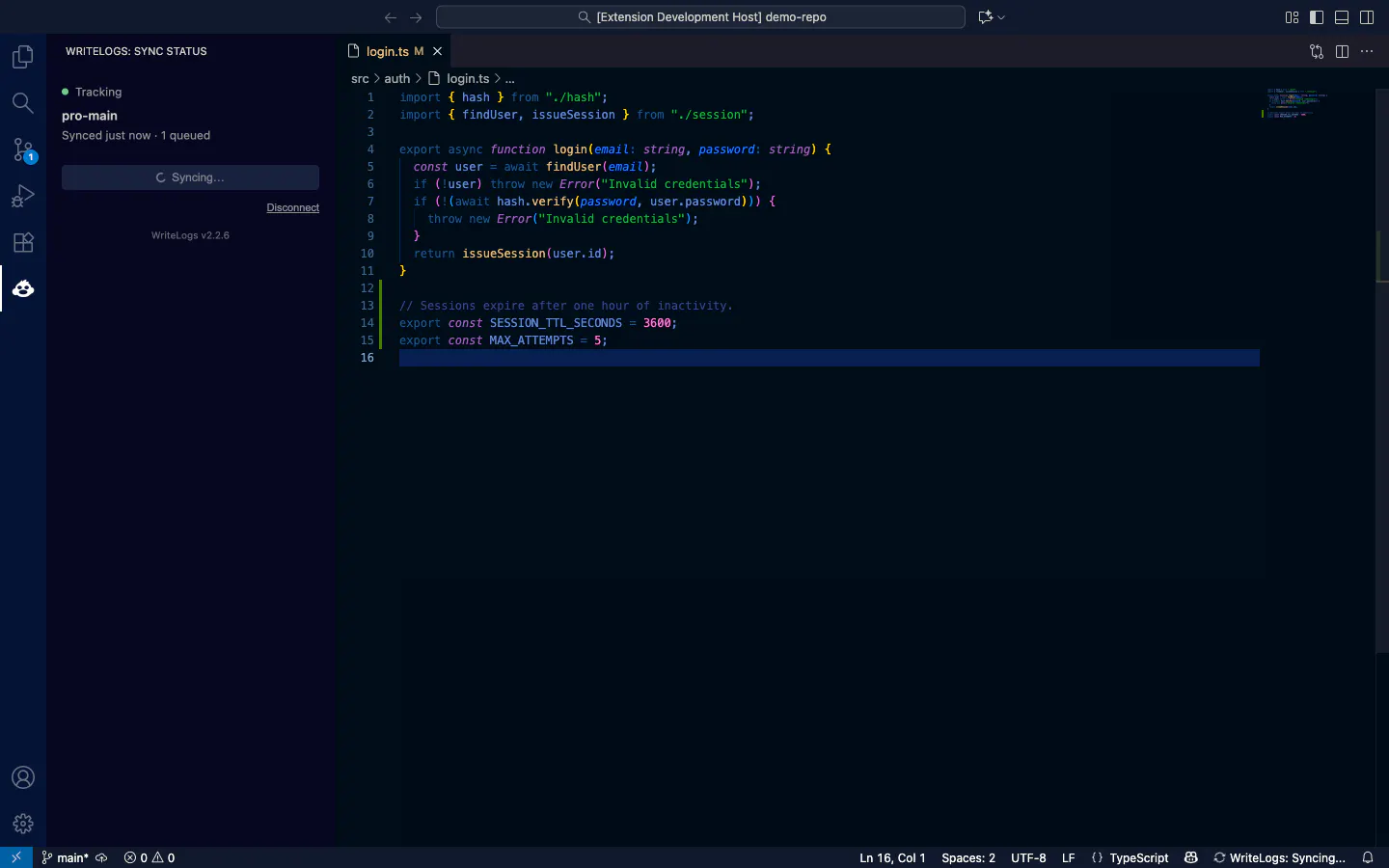Open remote window indicator in status bar

pyautogui.click(x=16, y=857)
